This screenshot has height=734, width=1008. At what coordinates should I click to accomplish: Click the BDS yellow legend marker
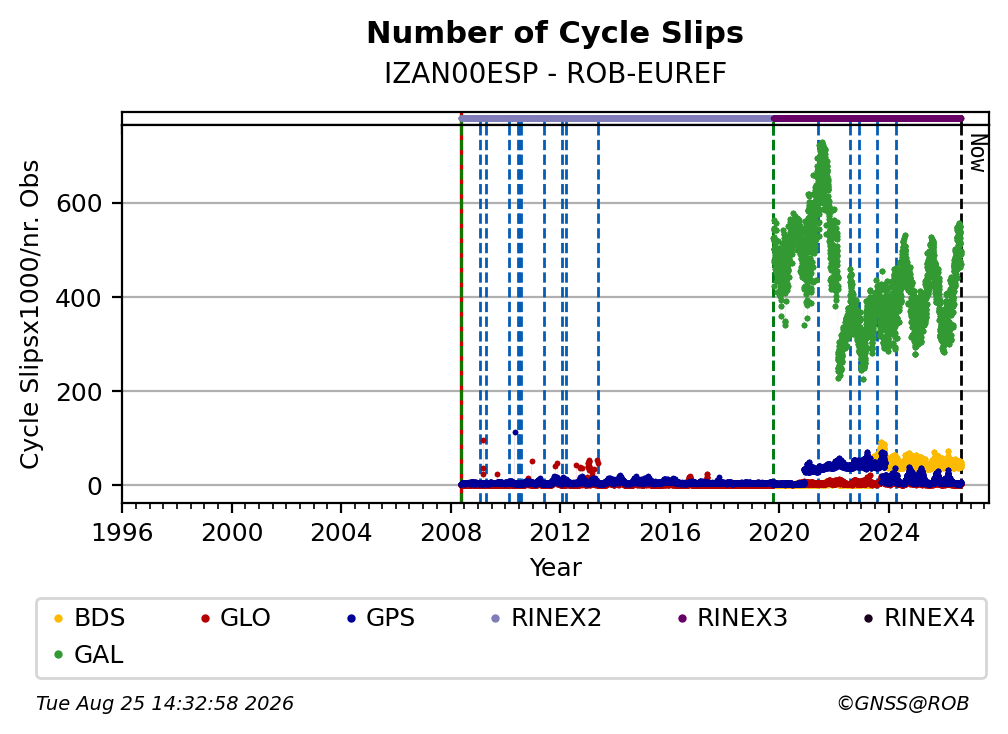58,619
